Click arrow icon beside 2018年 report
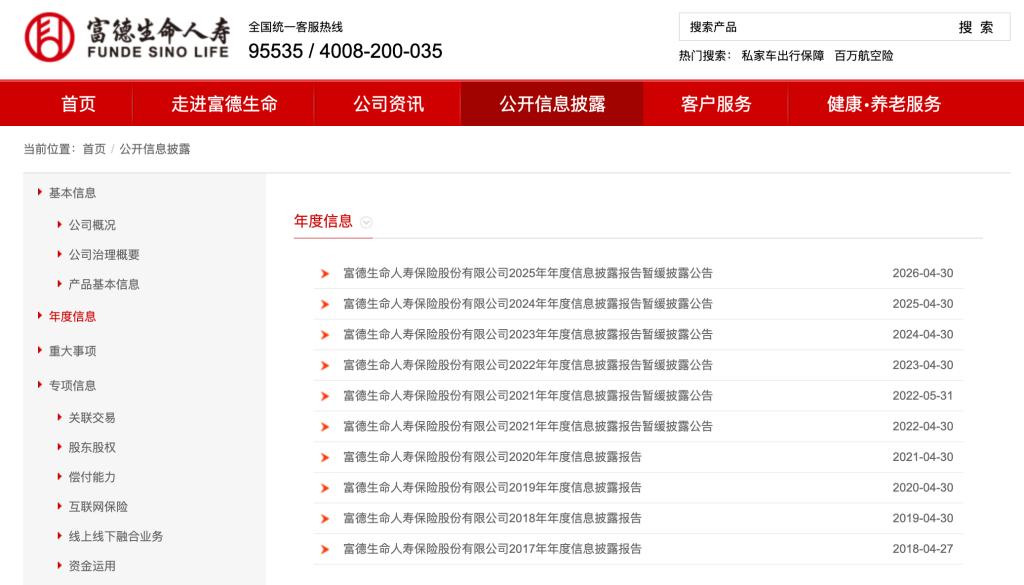 pos(325,519)
